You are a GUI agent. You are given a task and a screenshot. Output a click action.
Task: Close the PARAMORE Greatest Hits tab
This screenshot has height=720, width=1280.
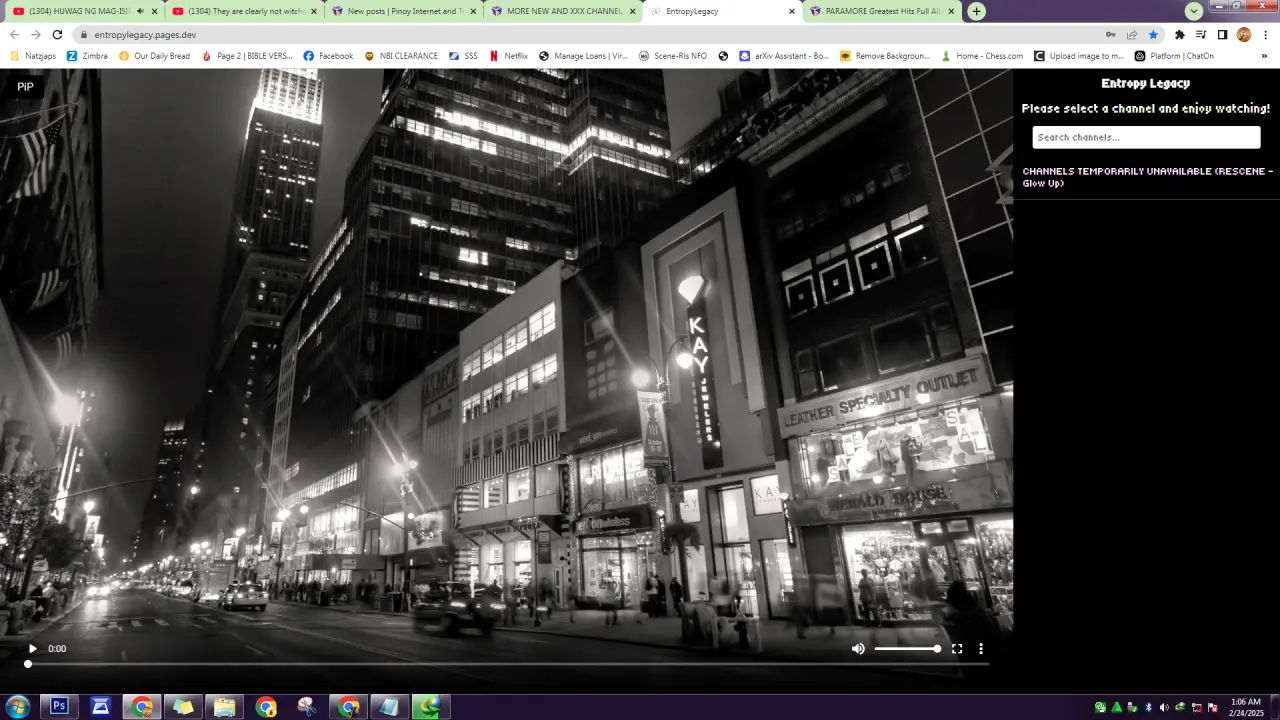coord(951,11)
